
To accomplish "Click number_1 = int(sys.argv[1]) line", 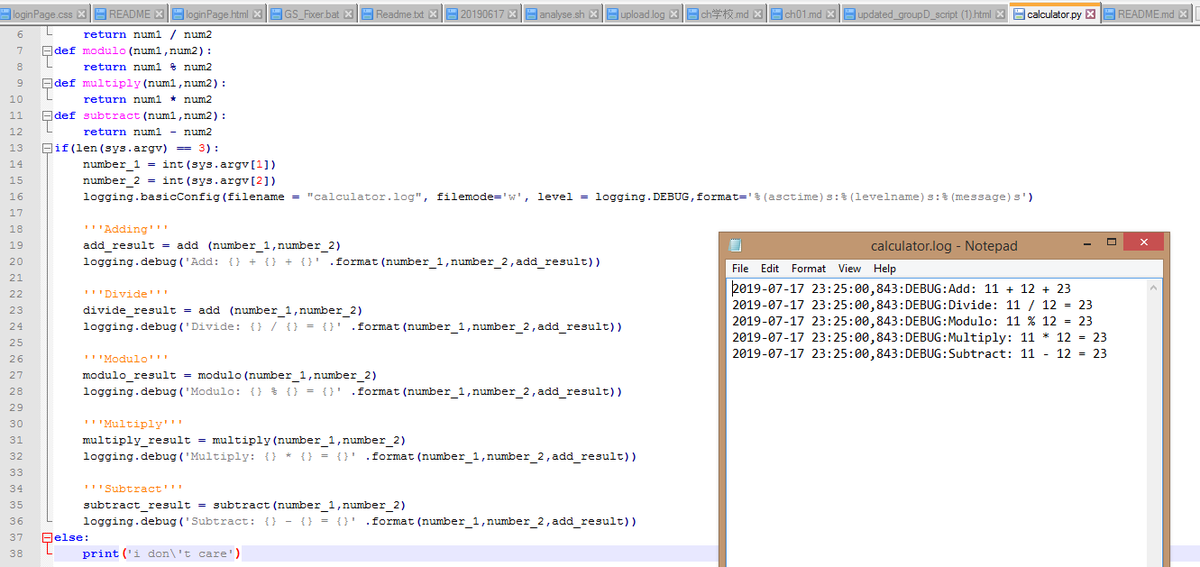I will click(180, 164).
